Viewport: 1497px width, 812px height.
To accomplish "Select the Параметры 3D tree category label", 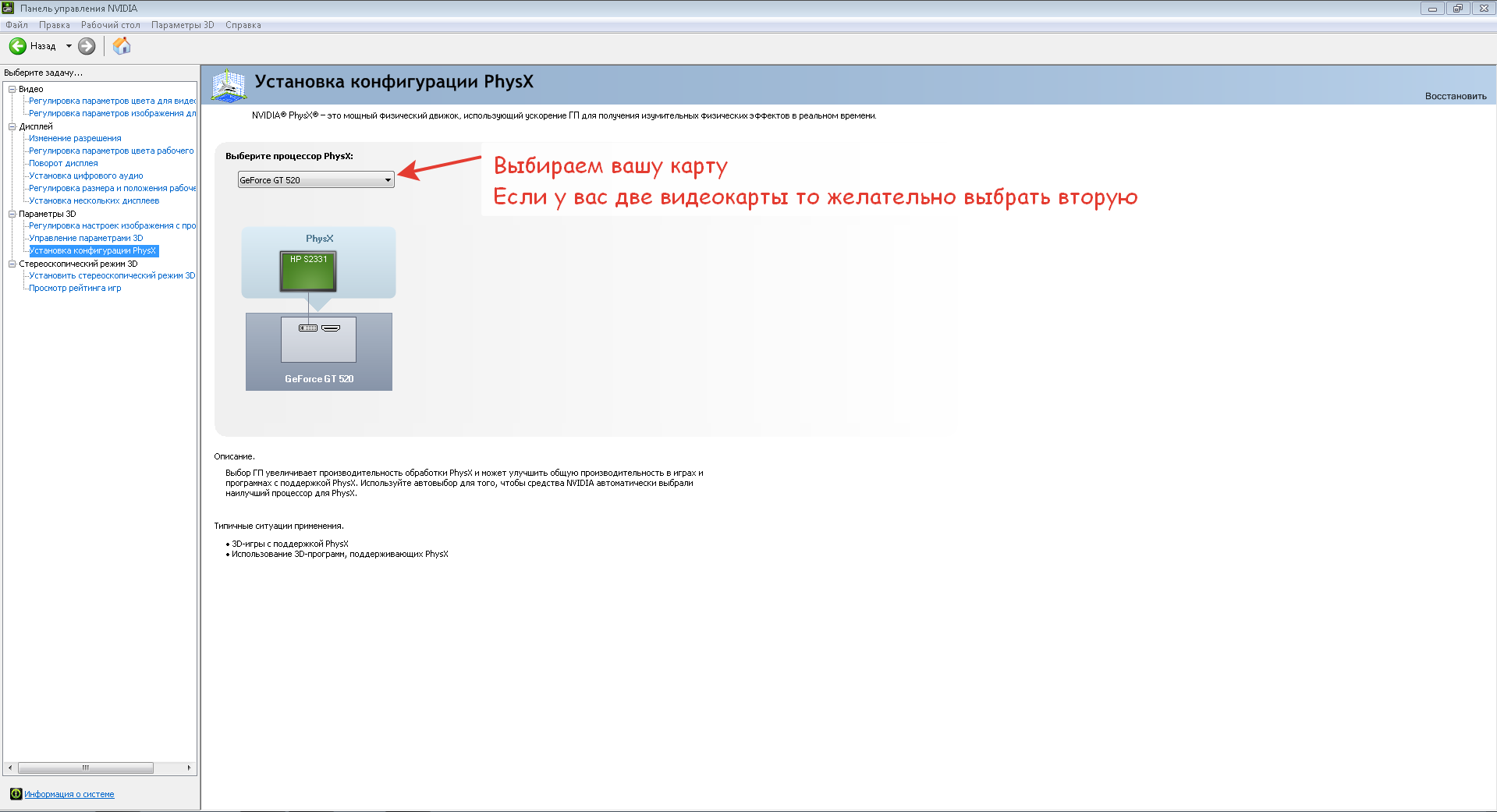I will (x=48, y=214).
